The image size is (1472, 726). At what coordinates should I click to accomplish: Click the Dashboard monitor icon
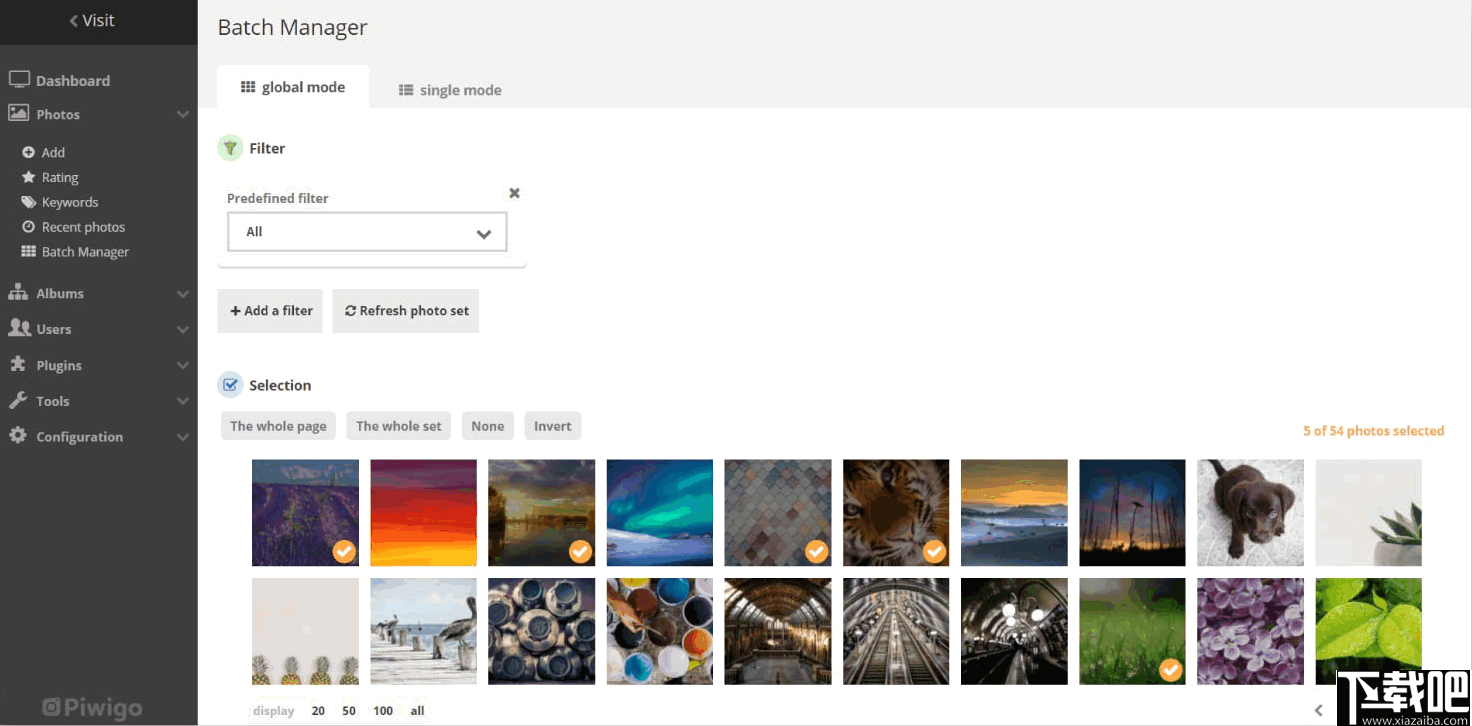[19, 80]
